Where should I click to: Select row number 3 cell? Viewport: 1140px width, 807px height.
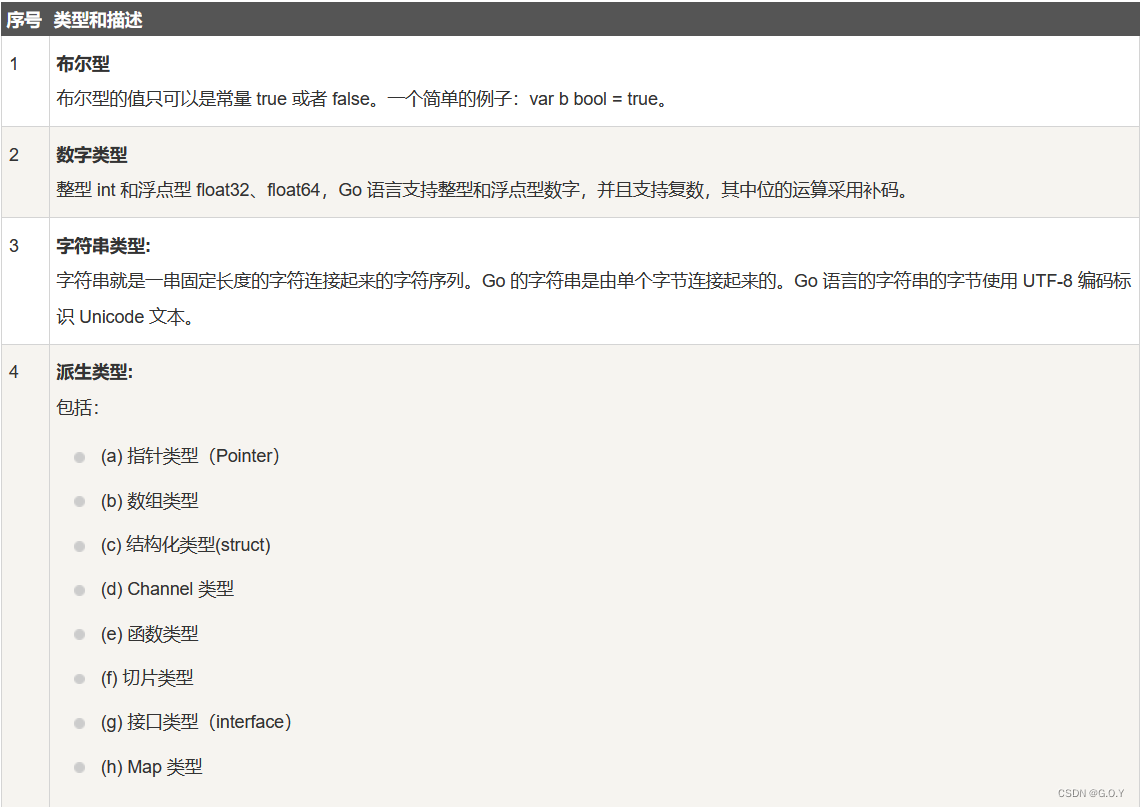[x=25, y=281]
